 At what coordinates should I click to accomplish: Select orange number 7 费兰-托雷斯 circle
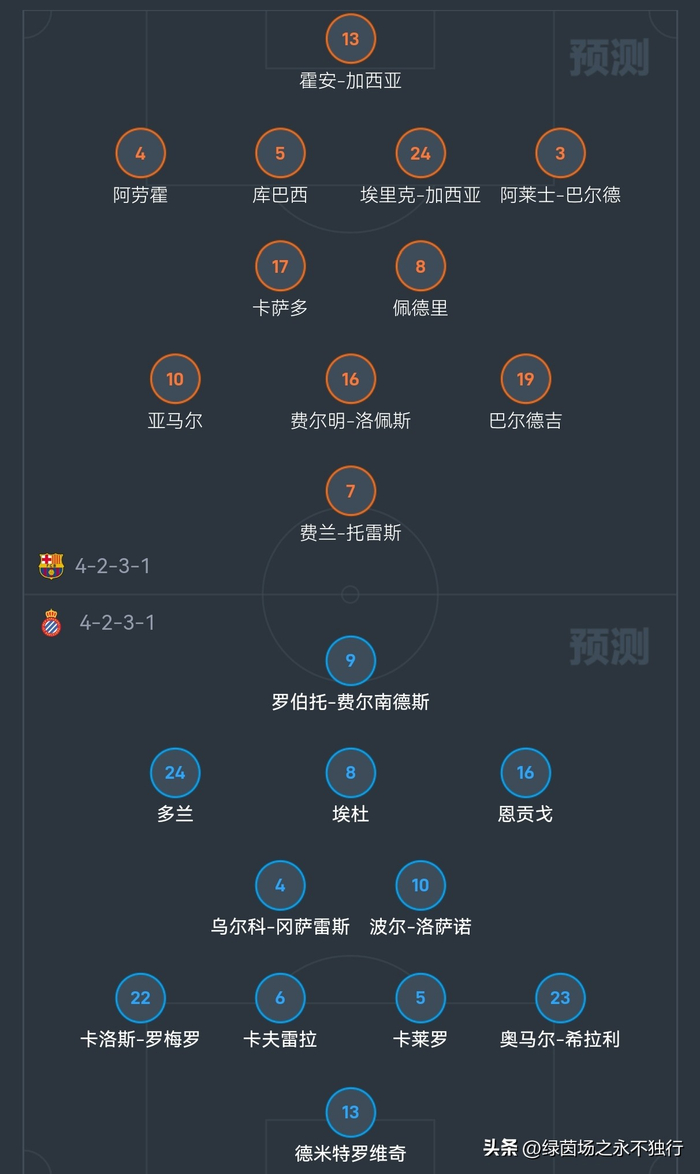350,491
